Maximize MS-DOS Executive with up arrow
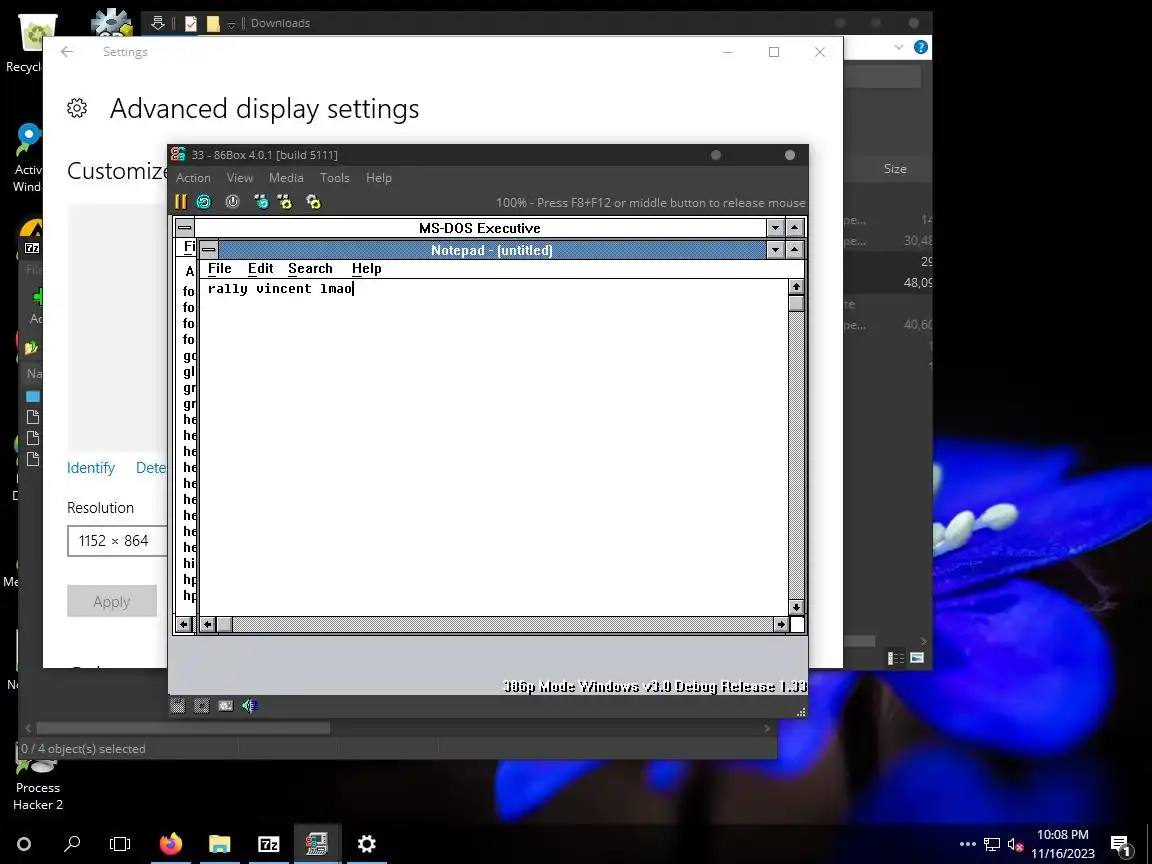This screenshot has width=1152, height=864. point(795,228)
